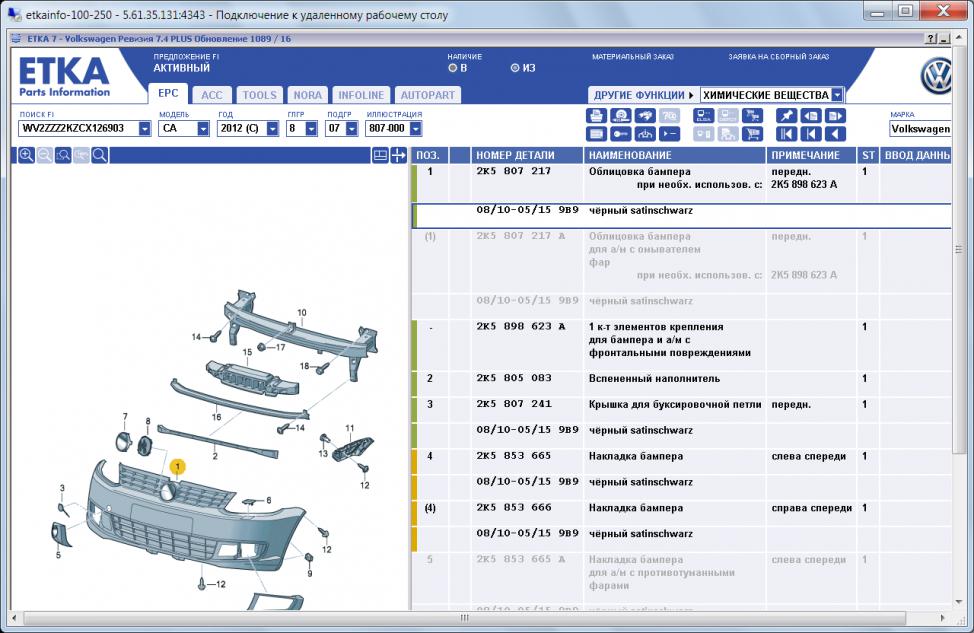Click the horizontal scrollbar thumb at bottom

464,618
